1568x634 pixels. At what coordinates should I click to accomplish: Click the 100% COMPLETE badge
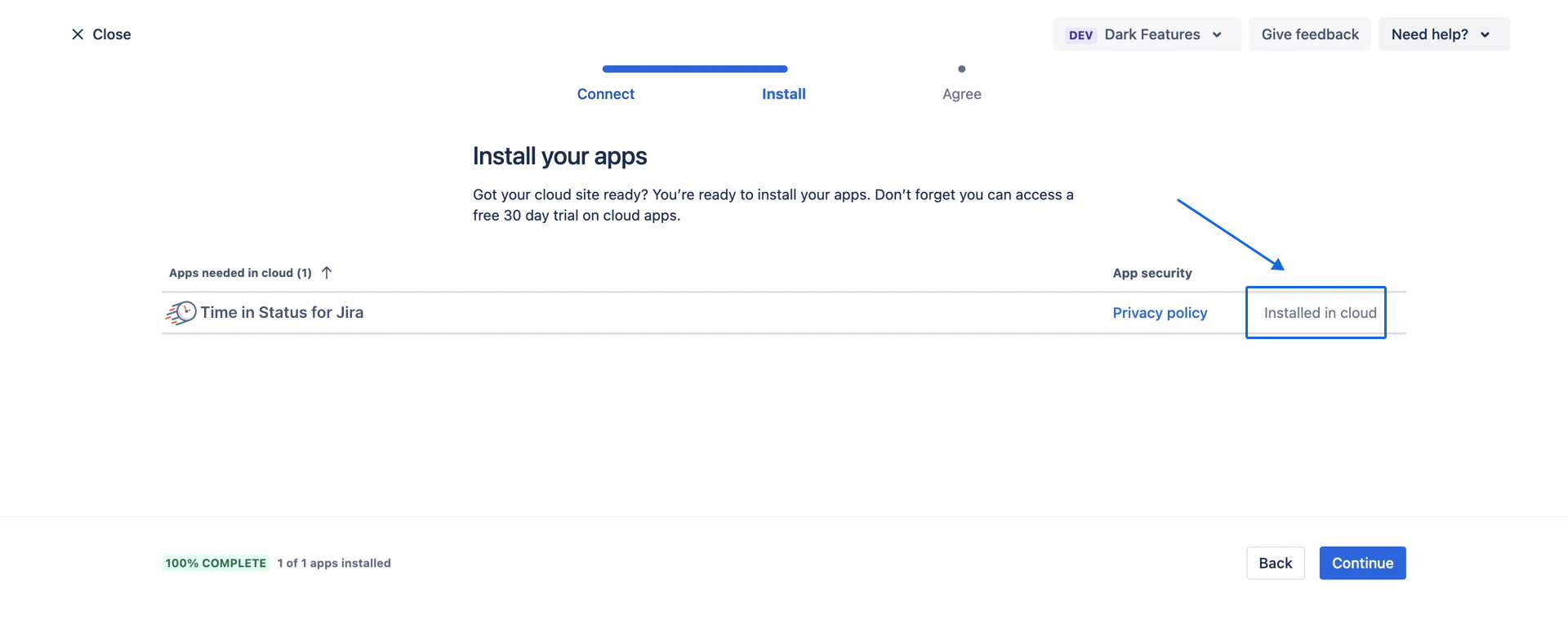point(216,563)
